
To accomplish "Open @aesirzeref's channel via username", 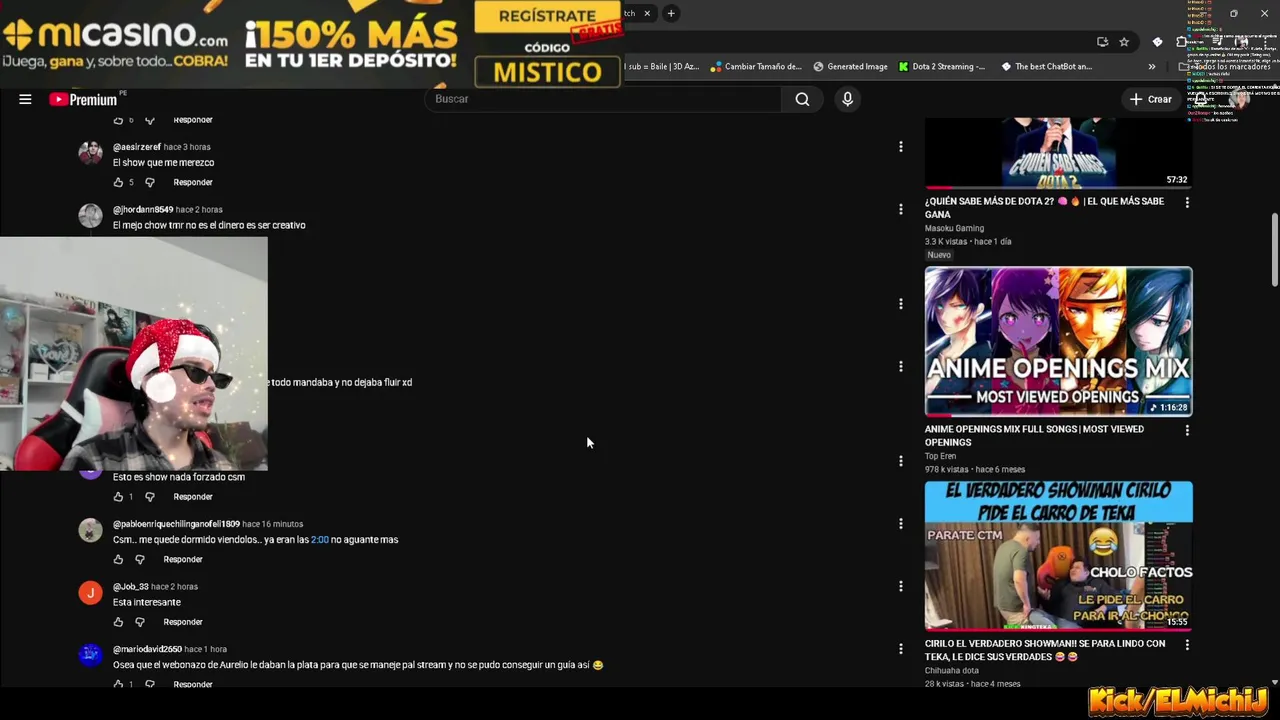I will click(137, 147).
